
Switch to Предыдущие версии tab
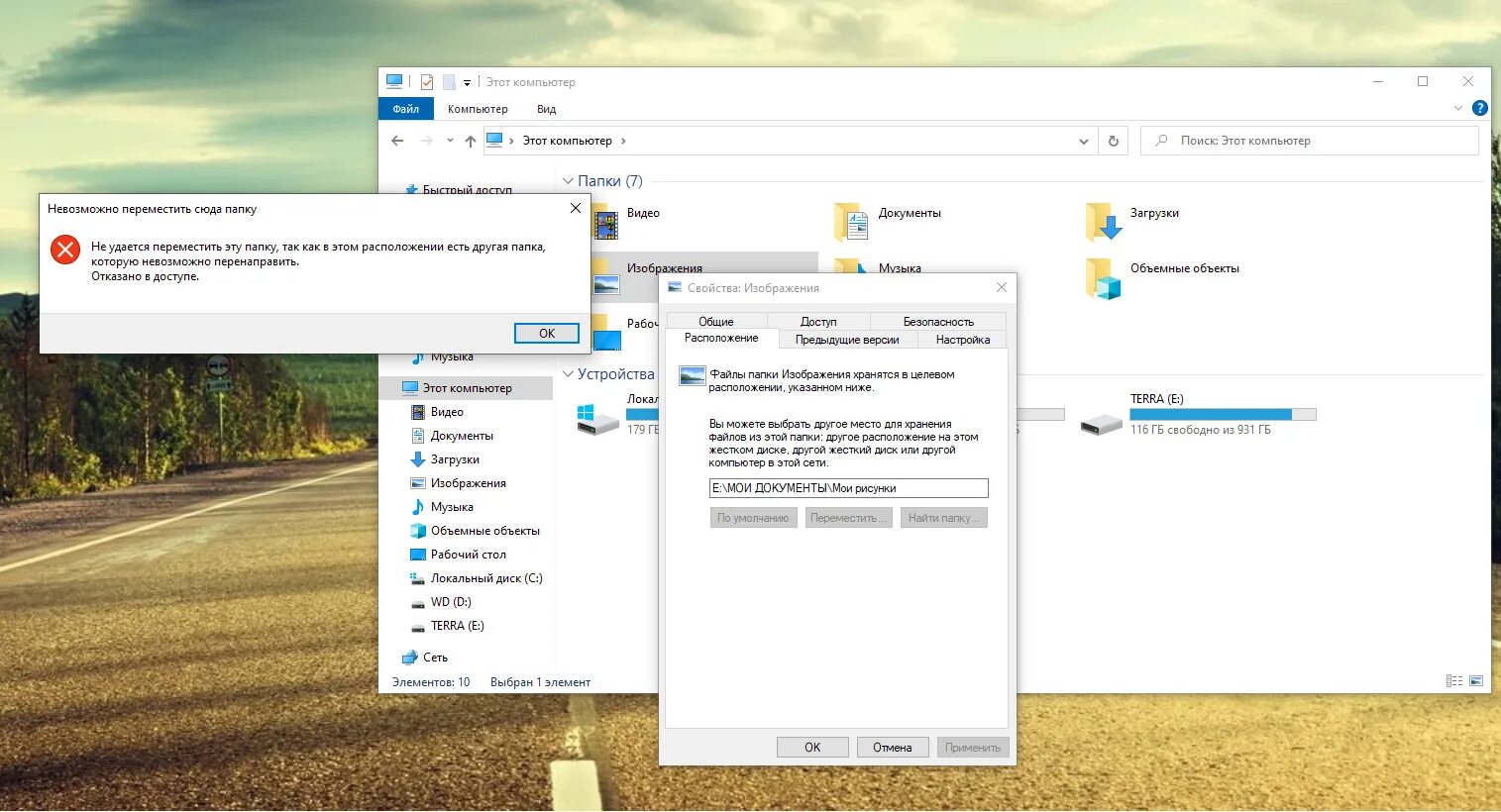[x=847, y=340]
